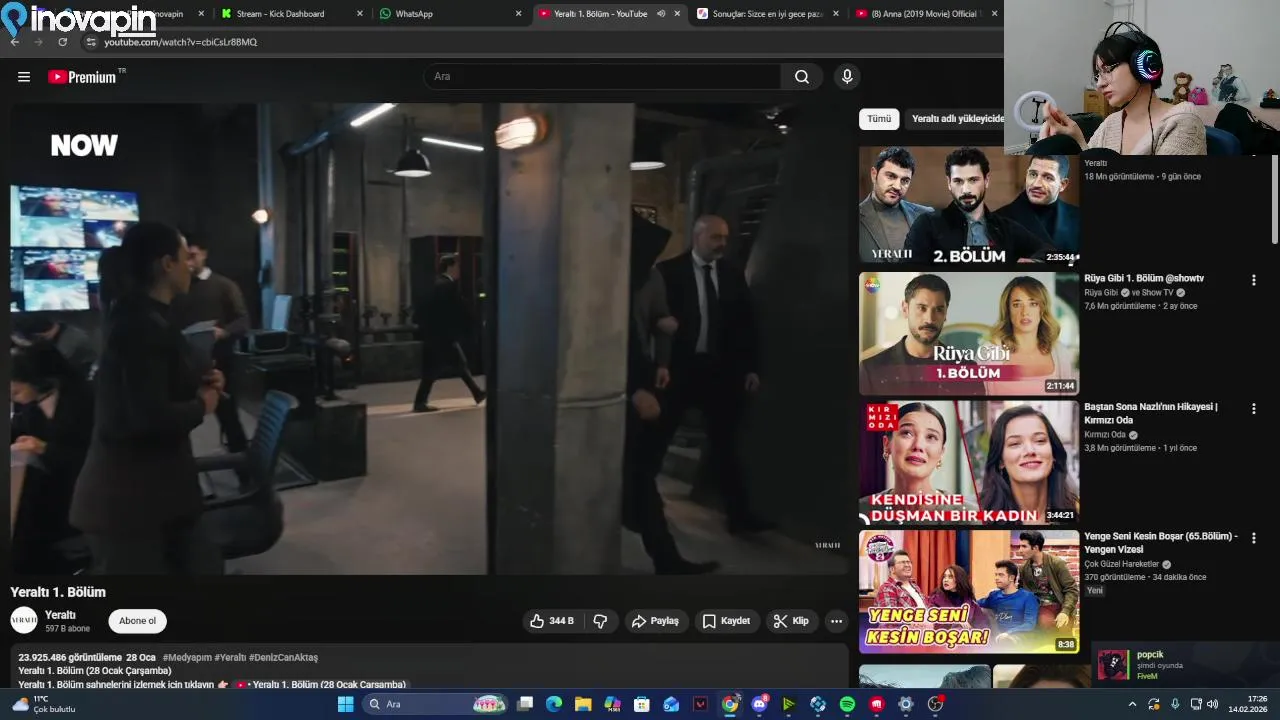Open 'Rüya Gibi 1. Bölüm @showtv' title
Viewport: 1280px width, 720px height.
(1144, 278)
